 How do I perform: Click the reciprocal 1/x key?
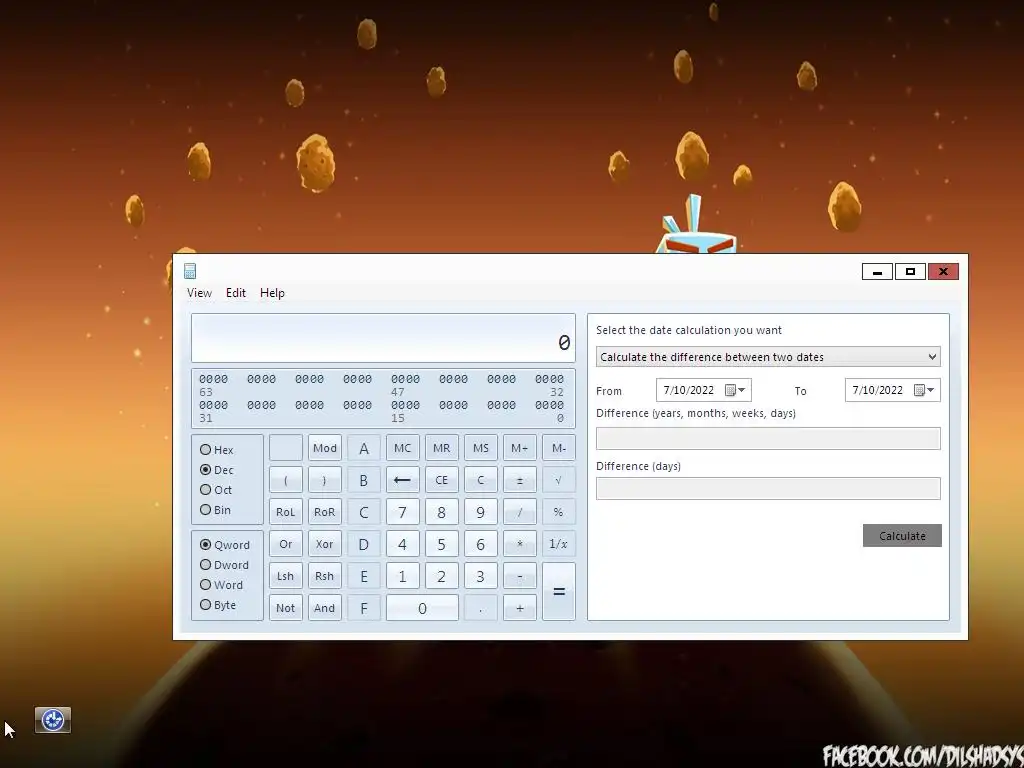point(558,544)
